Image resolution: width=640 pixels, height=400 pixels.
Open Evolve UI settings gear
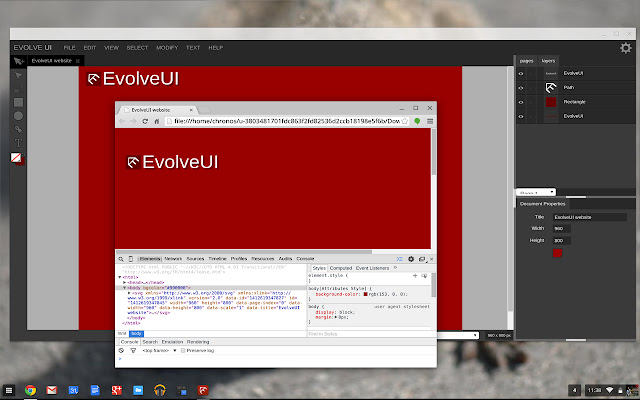(626, 48)
